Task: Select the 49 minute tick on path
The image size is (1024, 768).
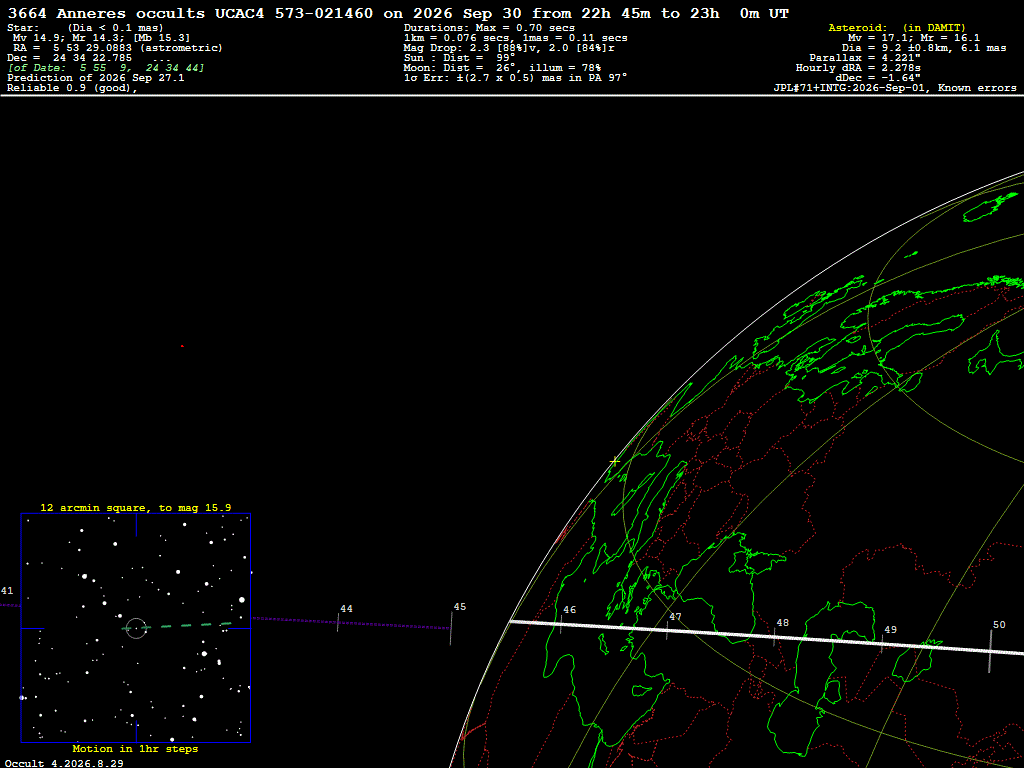Action: [x=882, y=643]
